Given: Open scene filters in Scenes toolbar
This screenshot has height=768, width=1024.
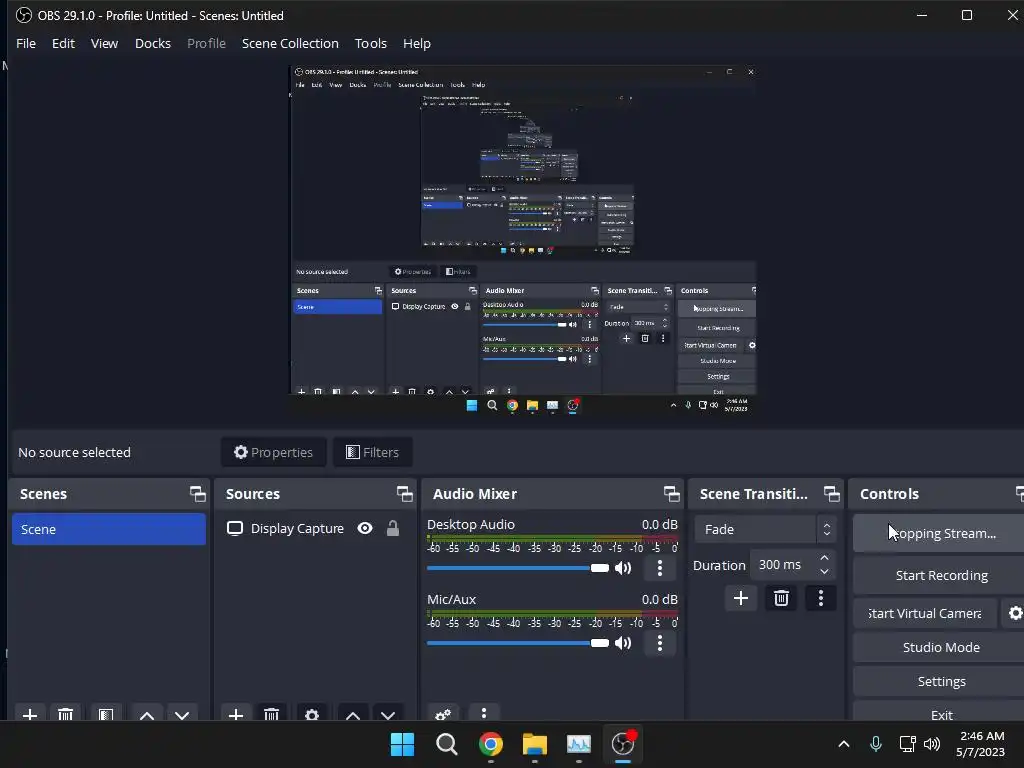Looking at the screenshot, I should (x=106, y=714).
